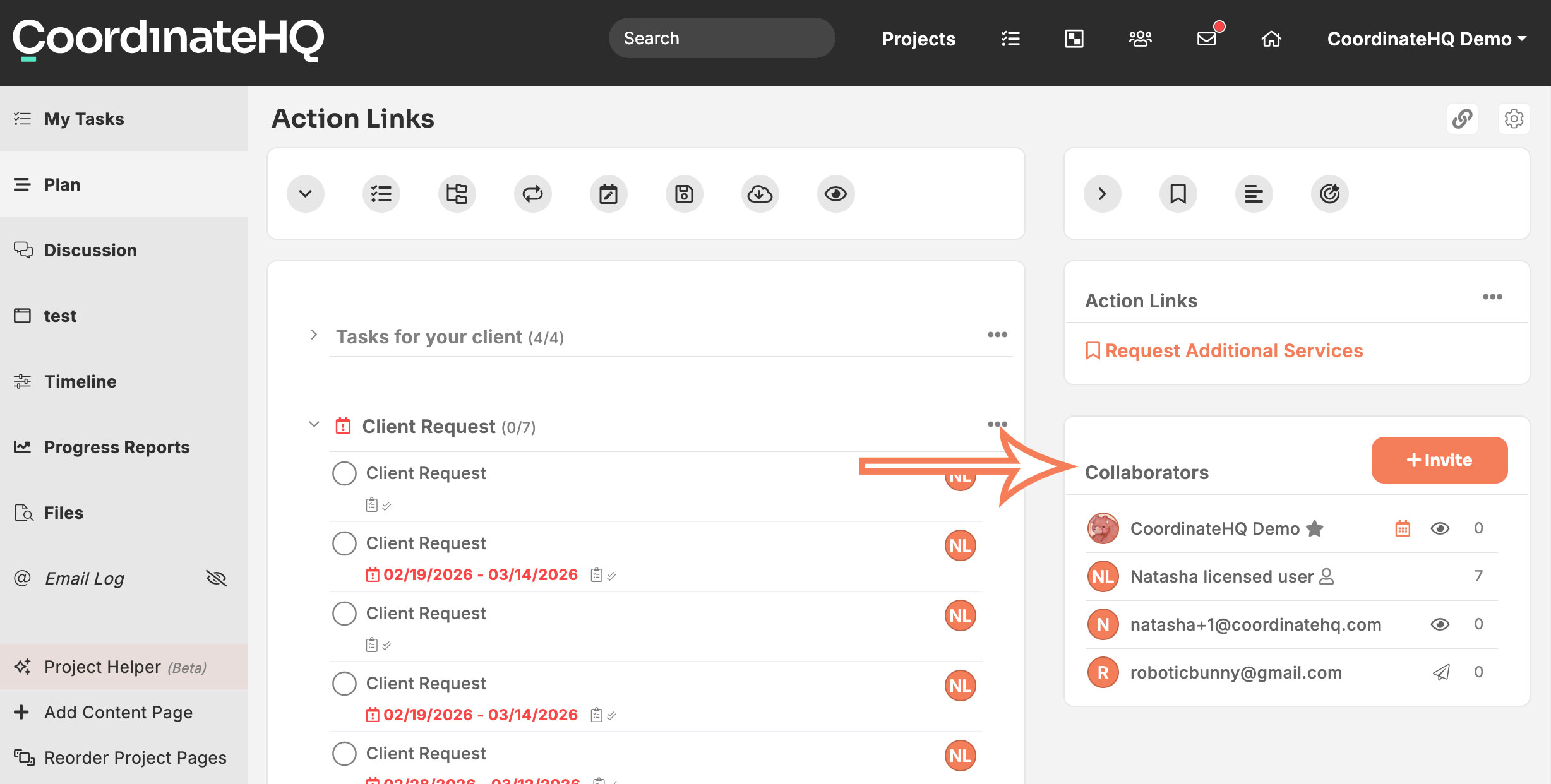Click NL avatar on second Client Request task

tap(961, 545)
